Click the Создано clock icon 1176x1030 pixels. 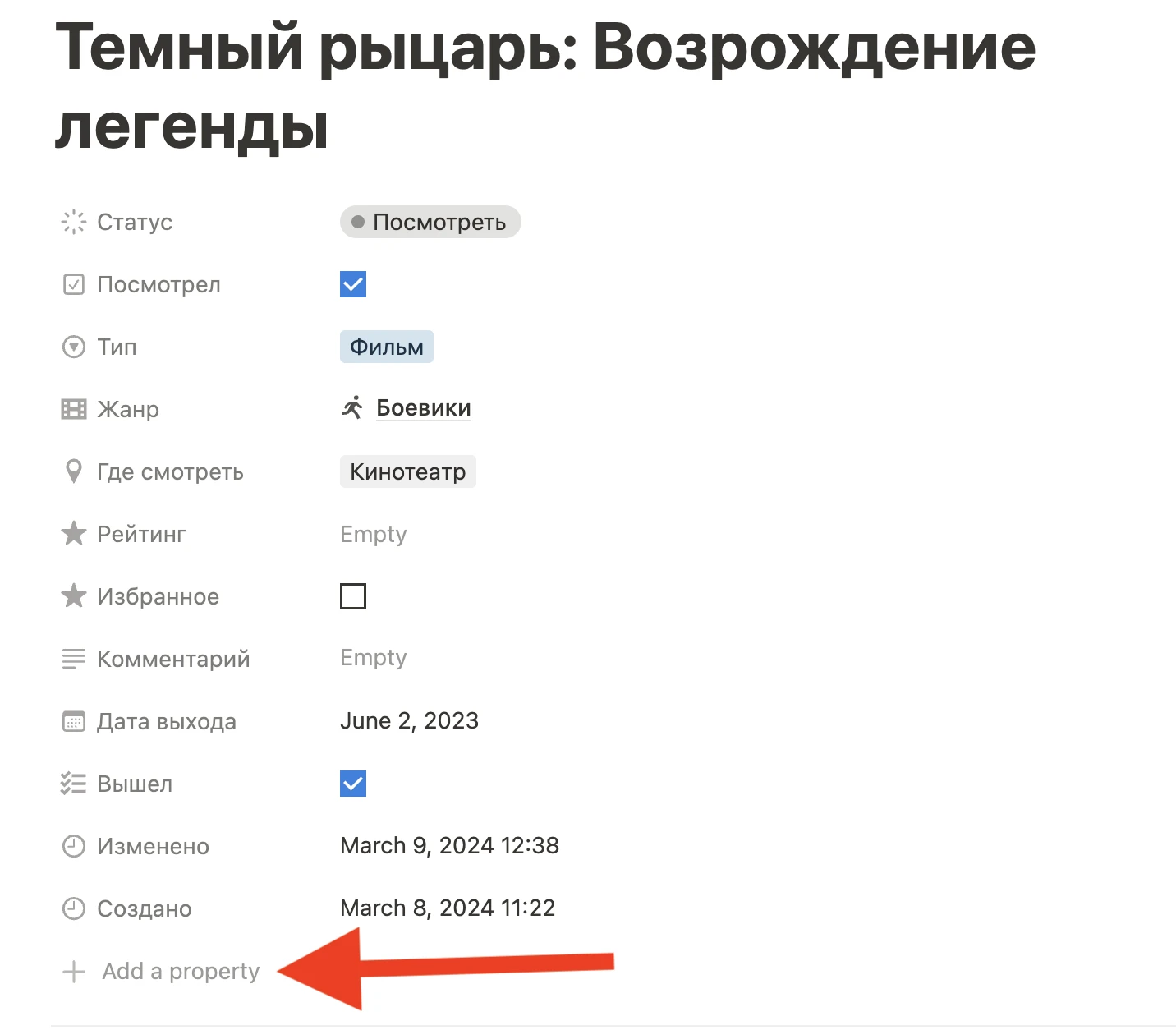(74, 908)
